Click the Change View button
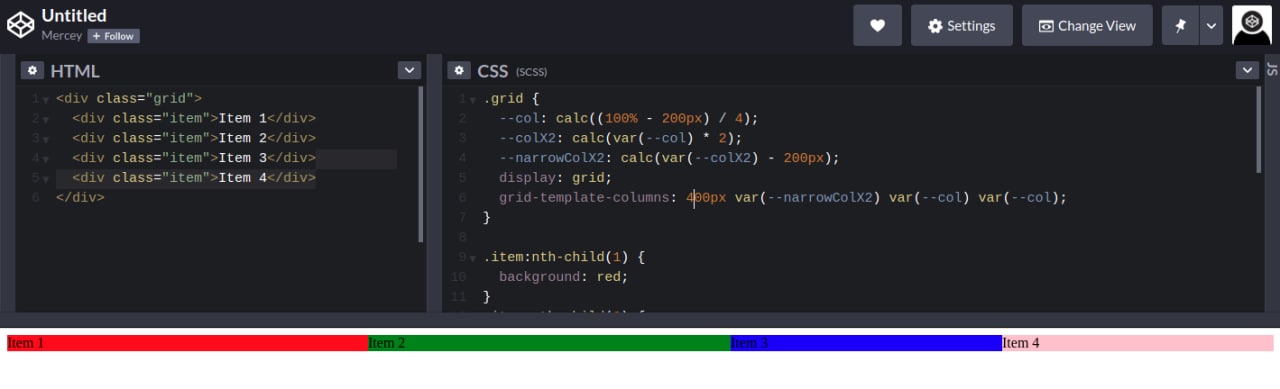The image size is (1280, 389). (x=1088, y=25)
